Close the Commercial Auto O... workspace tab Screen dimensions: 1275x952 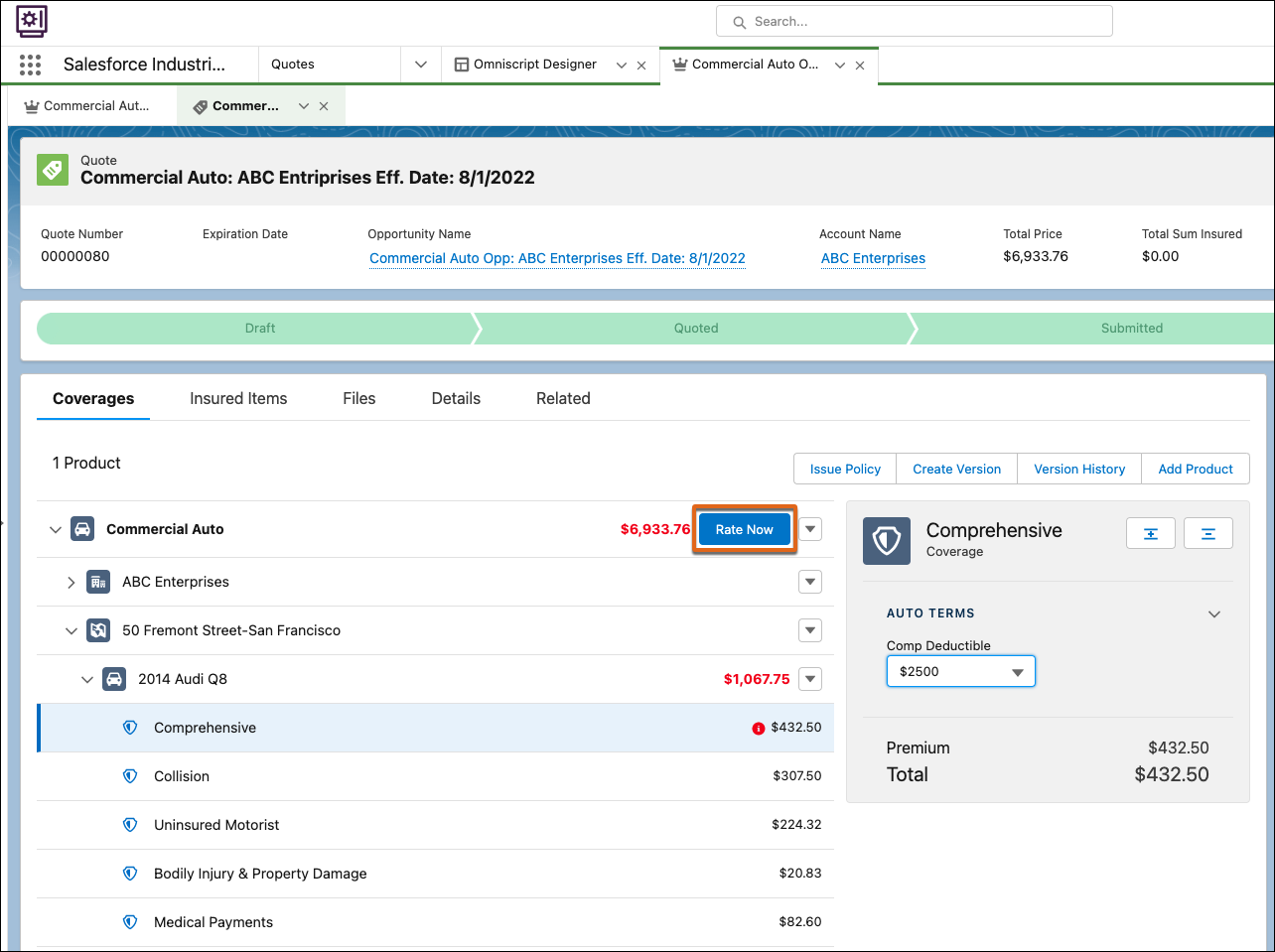[x=860, y=66]
